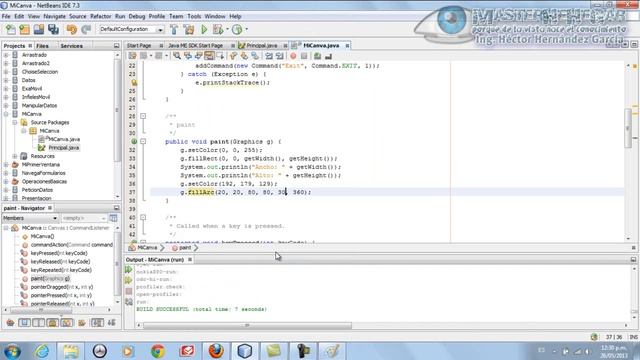
Task: Switch to the Services tab
Action: (71, 46)
